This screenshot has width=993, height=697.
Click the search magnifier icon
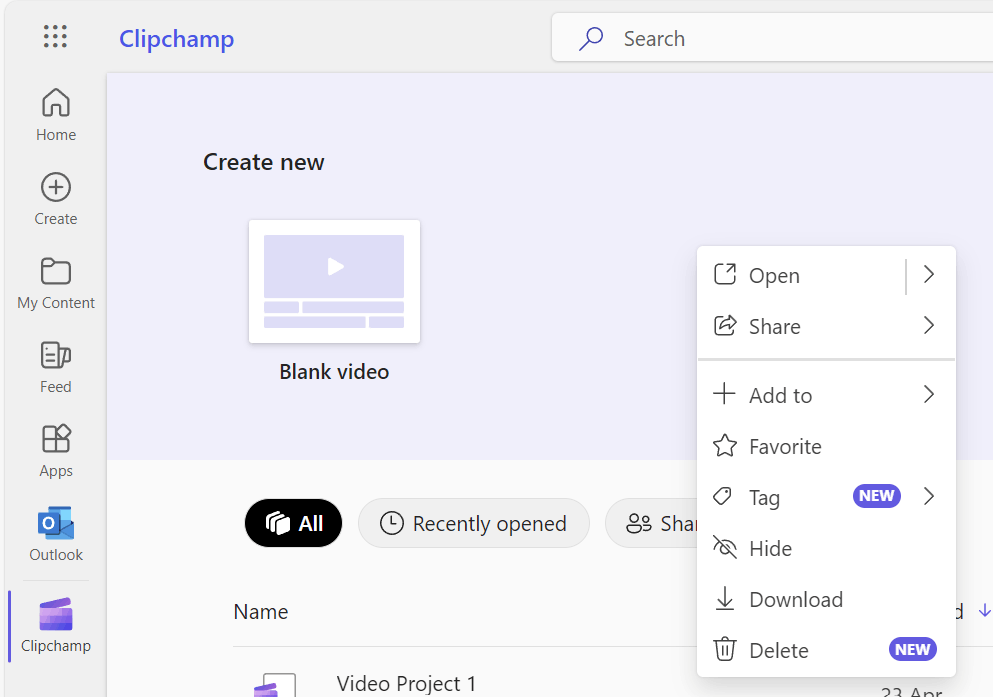(590, 37)
